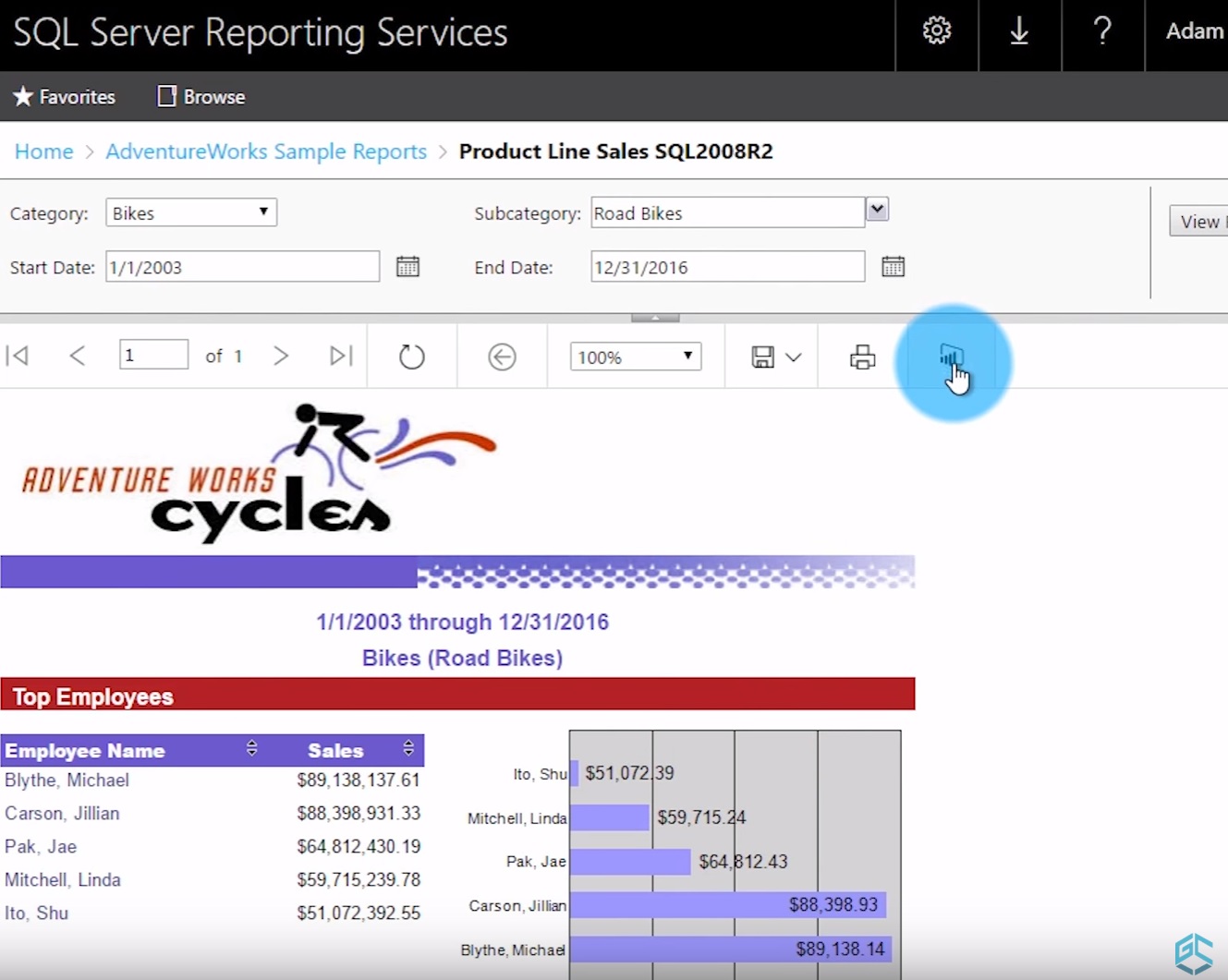This screenshot has width=1228, height=980.
Task: Print the Product Line Sales report
Action: click(861, 356)
